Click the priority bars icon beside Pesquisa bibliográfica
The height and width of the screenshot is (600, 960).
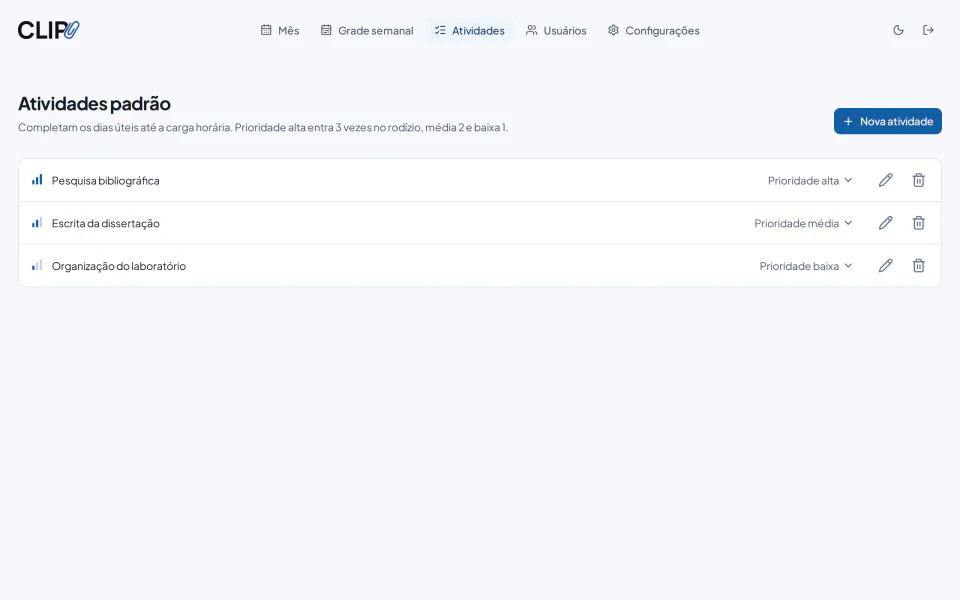[37, 179]
